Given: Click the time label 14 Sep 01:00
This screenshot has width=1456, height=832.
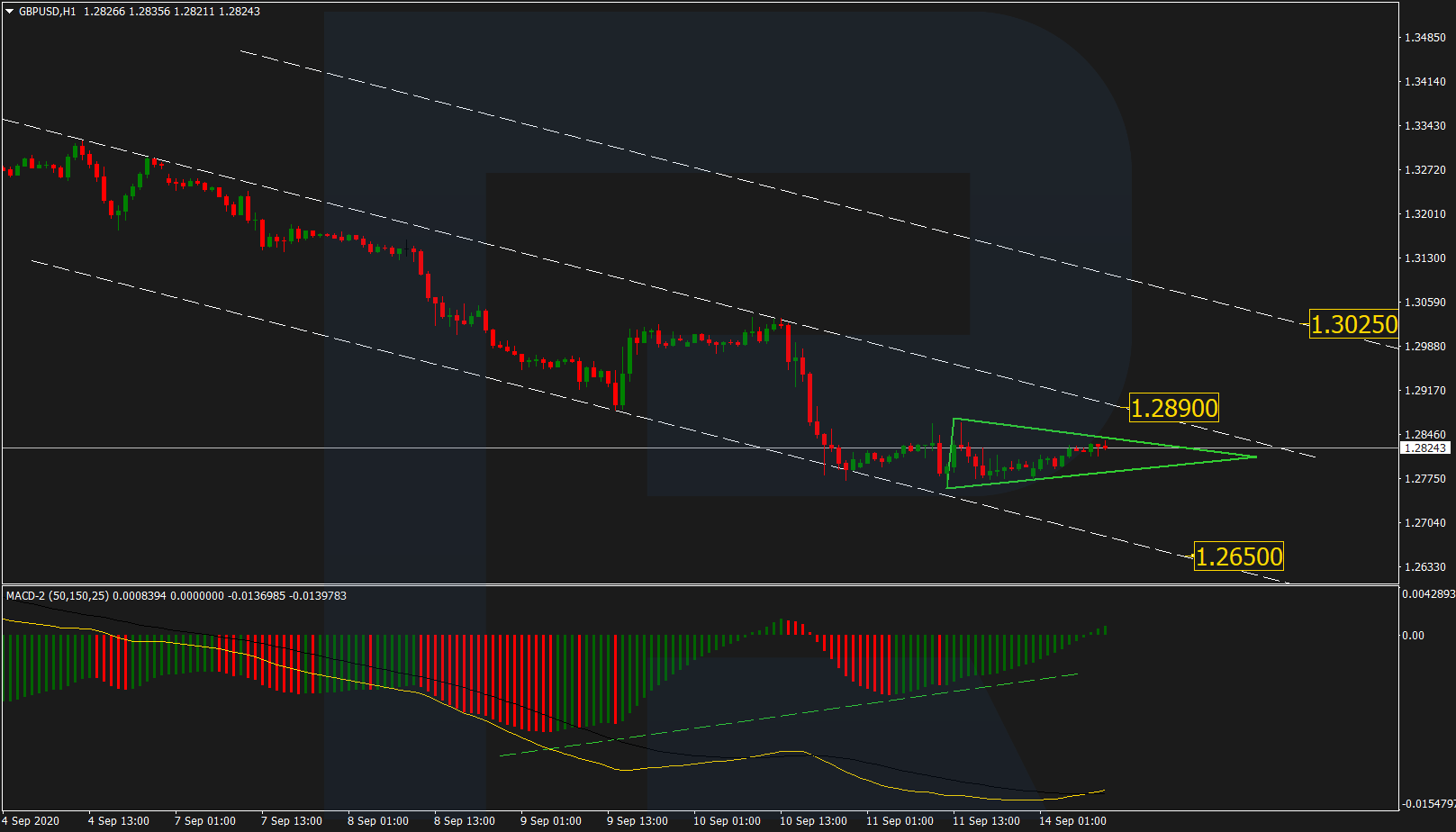Looking at the screenshot, I should [1072, 821].
